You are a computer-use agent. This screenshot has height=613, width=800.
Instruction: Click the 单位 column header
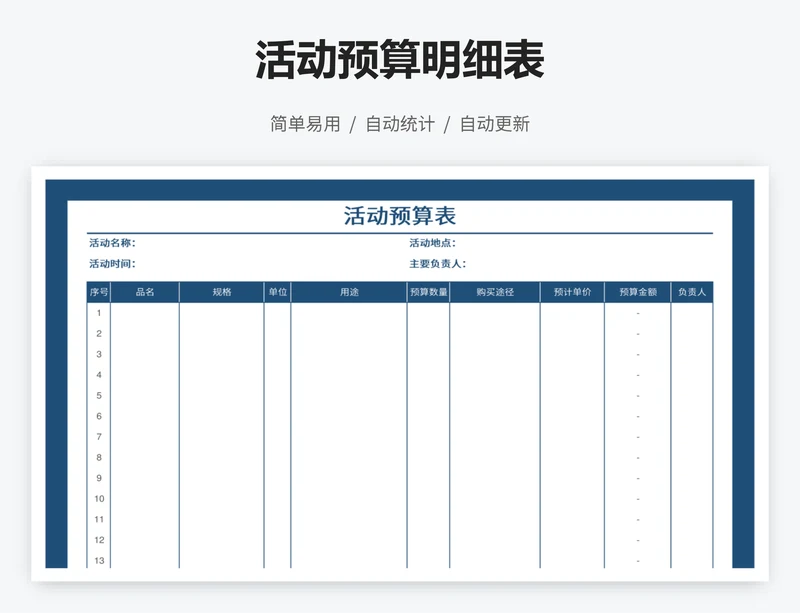278,292
